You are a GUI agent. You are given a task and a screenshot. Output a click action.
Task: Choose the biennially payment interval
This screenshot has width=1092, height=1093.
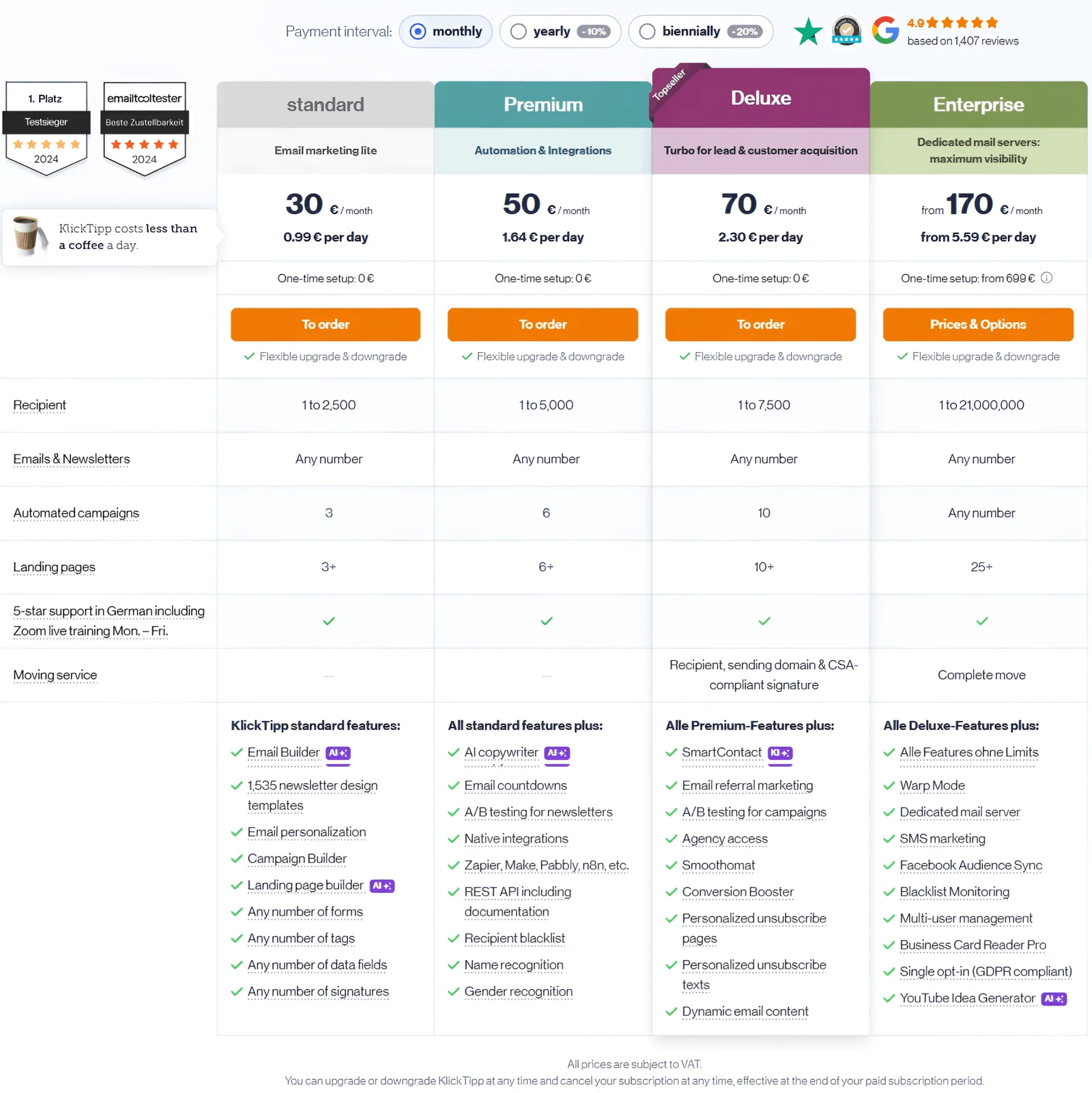tap(648, 31)
